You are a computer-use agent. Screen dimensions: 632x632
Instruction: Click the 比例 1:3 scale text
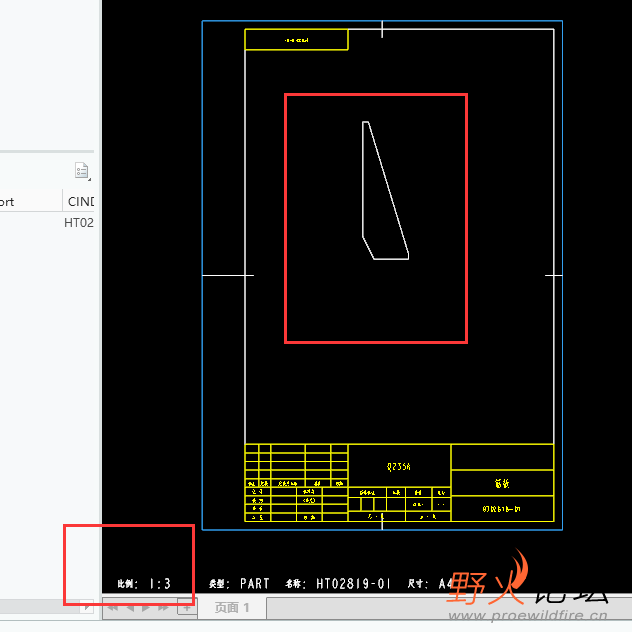144,584
